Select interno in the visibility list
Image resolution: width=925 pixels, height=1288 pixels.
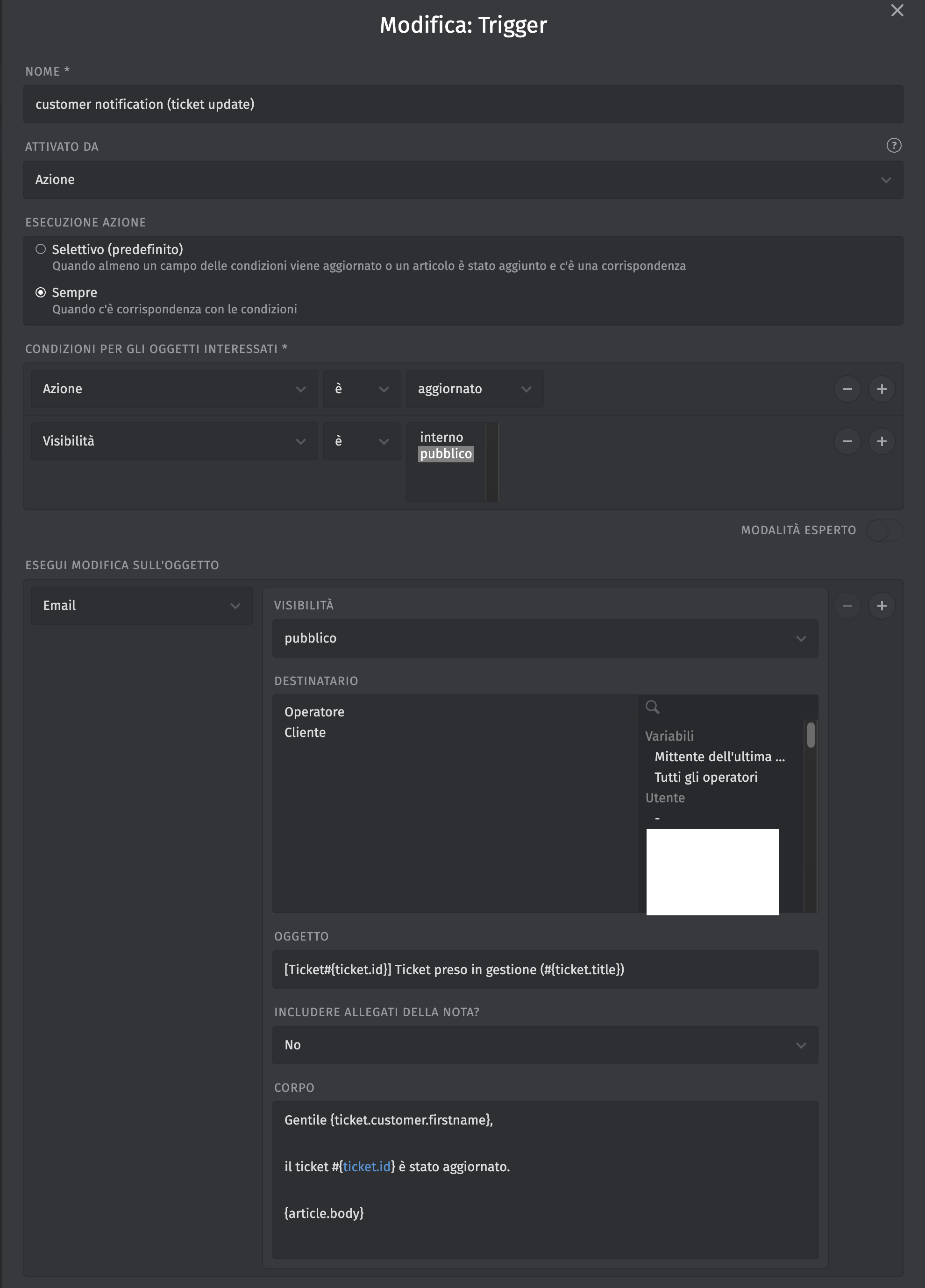click(x=441, y=437)
